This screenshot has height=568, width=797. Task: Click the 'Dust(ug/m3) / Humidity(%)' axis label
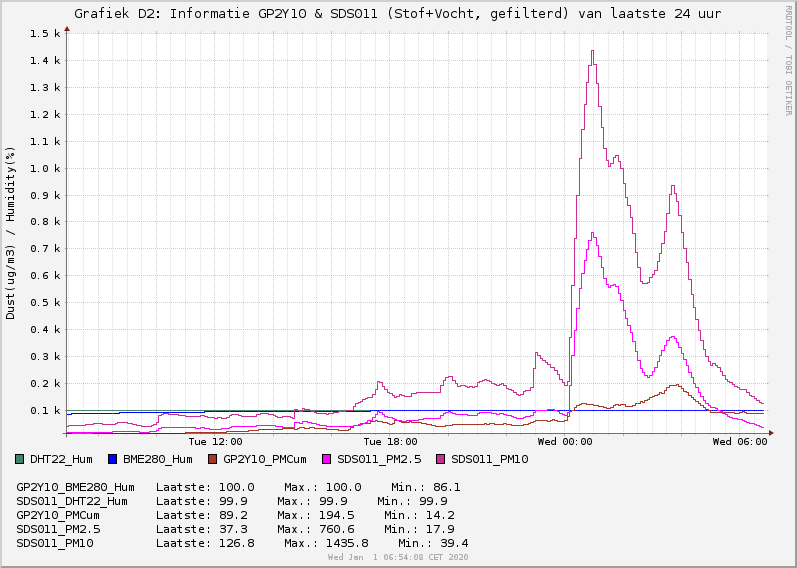click(11, 232)
